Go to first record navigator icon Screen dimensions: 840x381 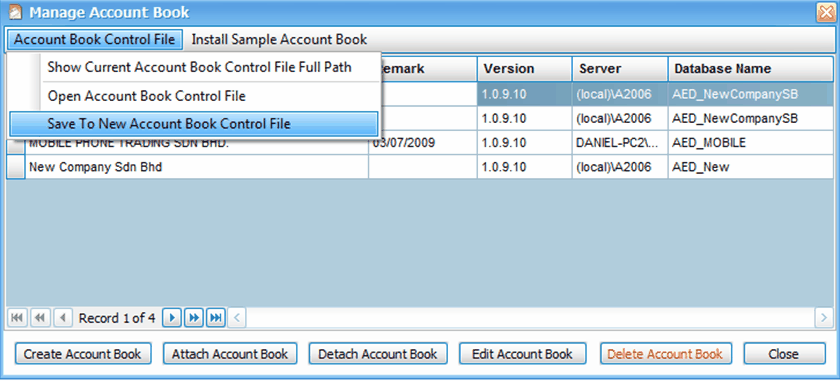[x=17, y=318]
